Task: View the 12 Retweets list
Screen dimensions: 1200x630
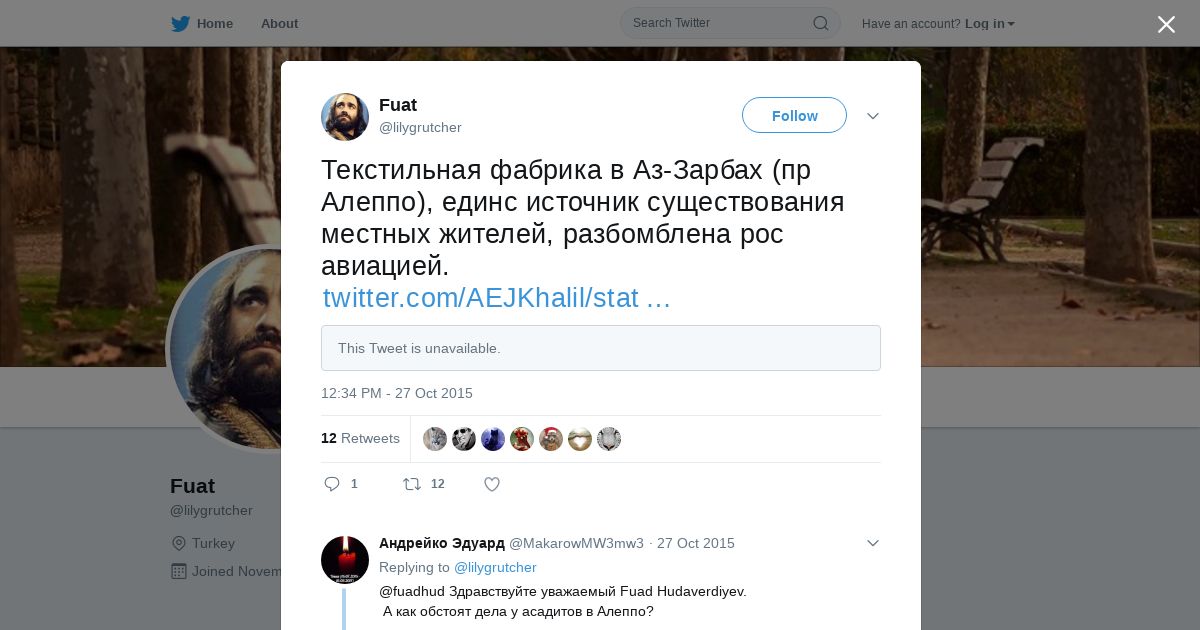Action: click(360, 438)
